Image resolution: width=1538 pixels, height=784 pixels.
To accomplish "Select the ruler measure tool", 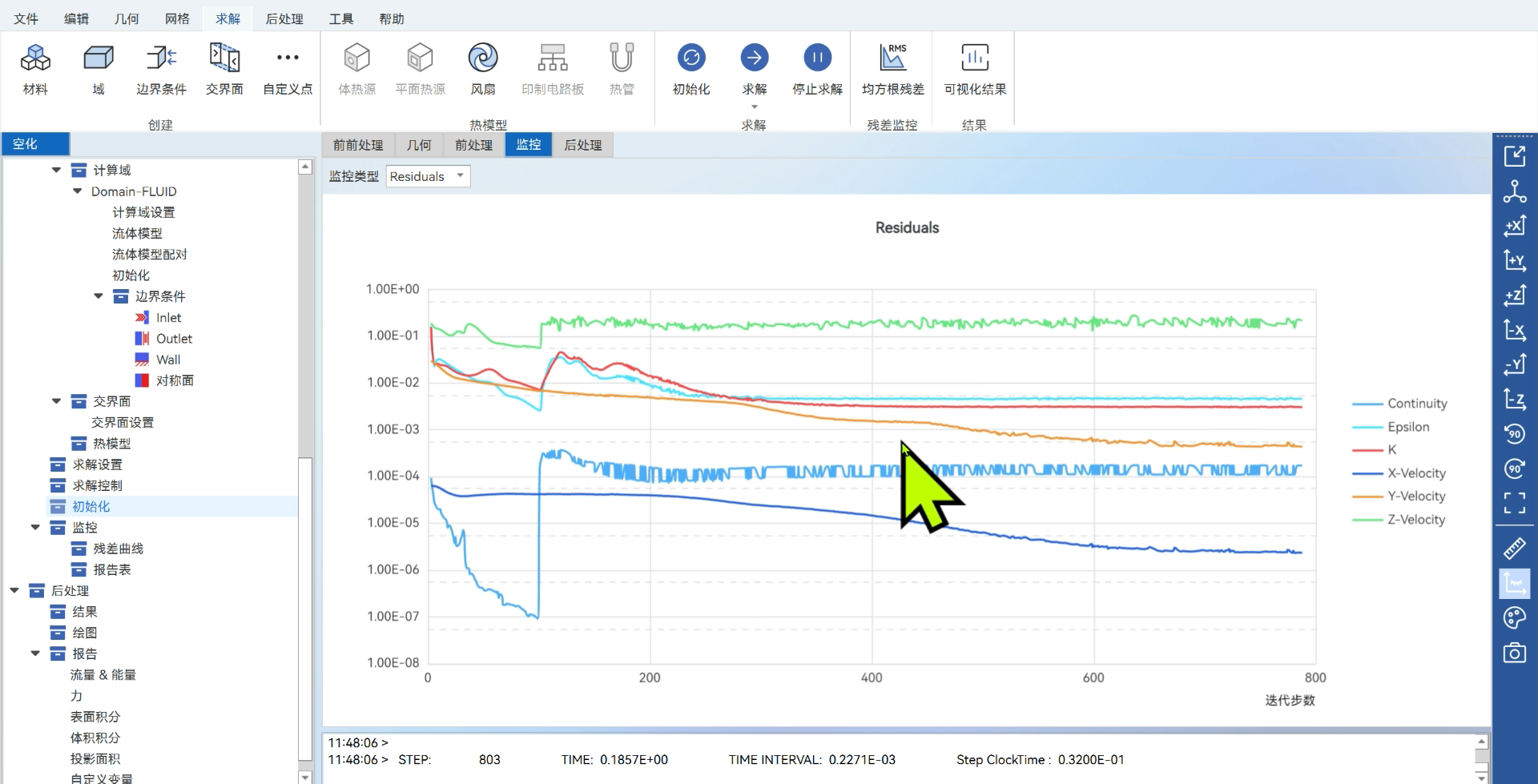I will click(1514, 549).
